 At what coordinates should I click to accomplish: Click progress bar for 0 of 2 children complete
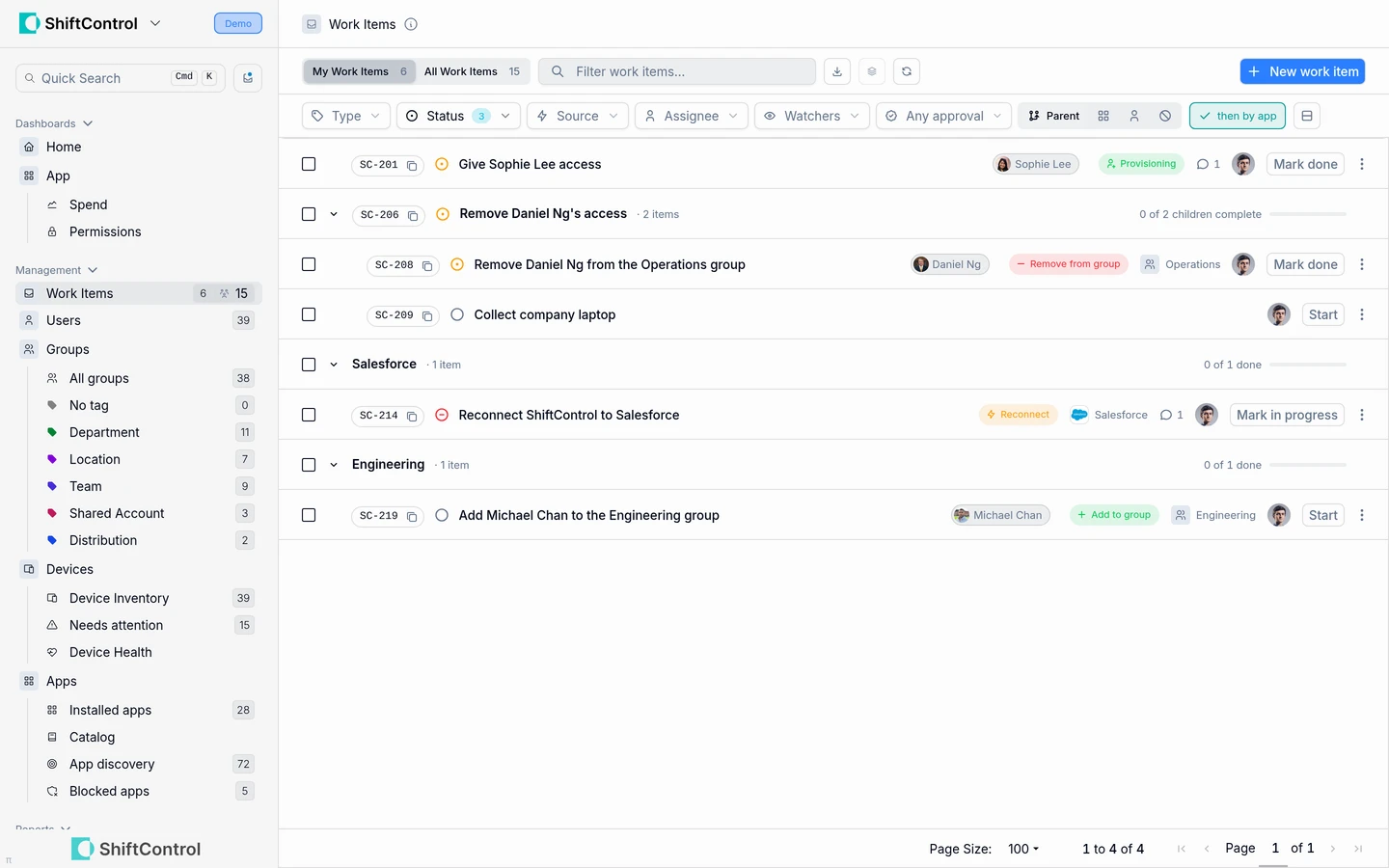tap(1308, 214)
